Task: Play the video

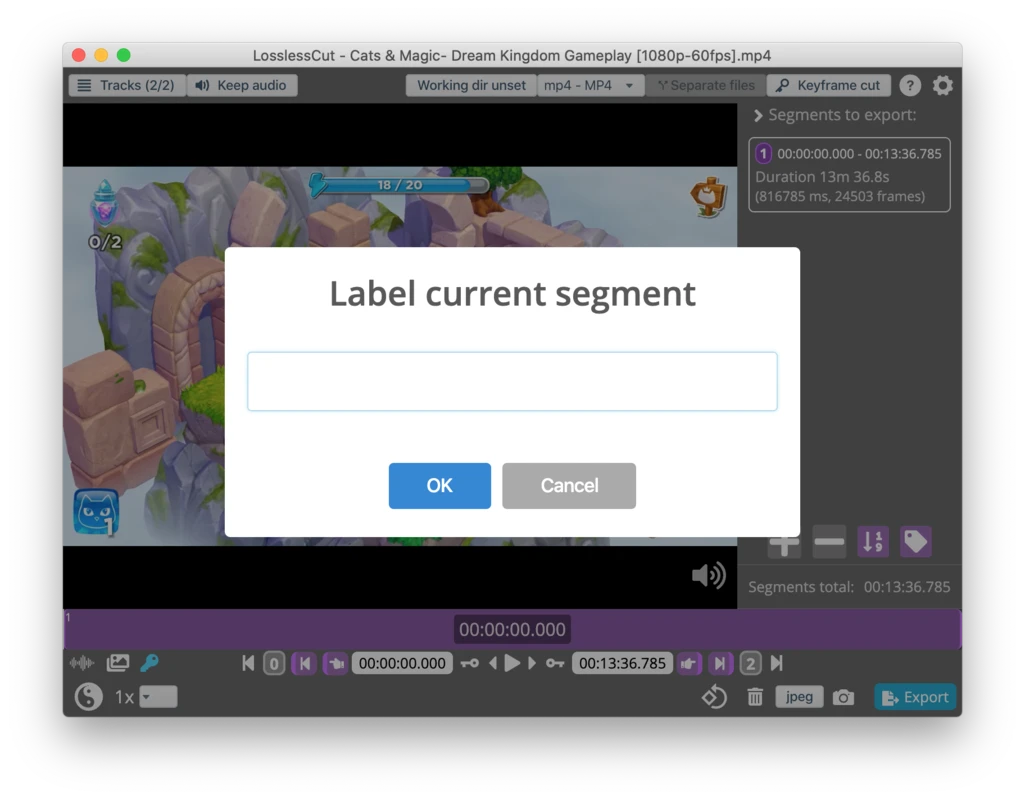Action: click(x=512, y=663)
